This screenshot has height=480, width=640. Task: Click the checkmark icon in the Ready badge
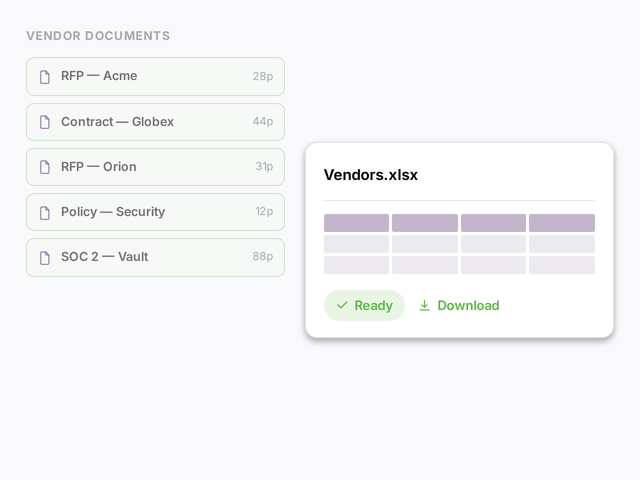click(x=342, y=305)
